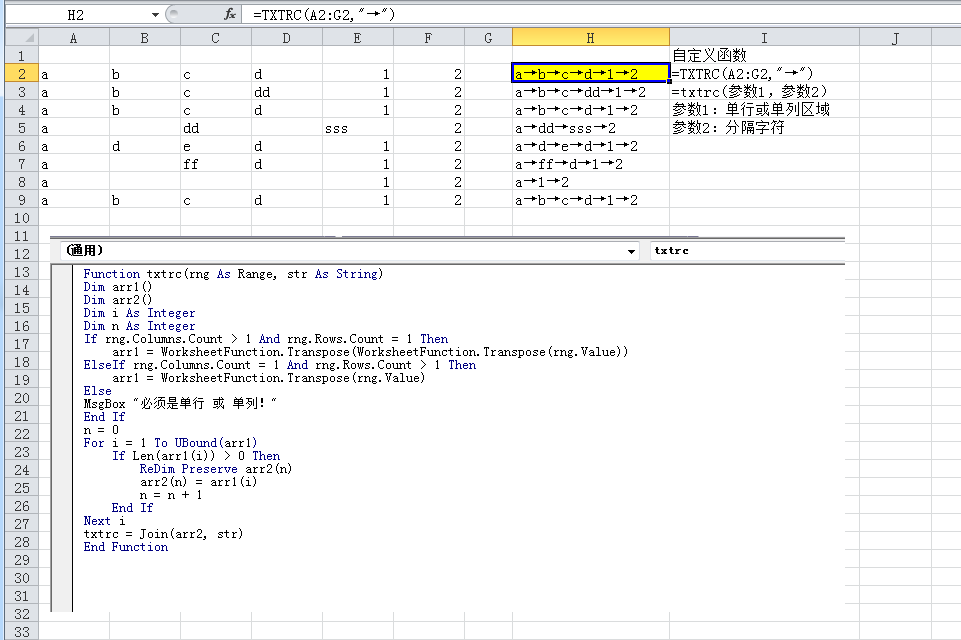This screenshot has width=961, height=640.
Task: Click cell H7 showing a→ff→d→1→2
Action: click(x=591, y=164)
